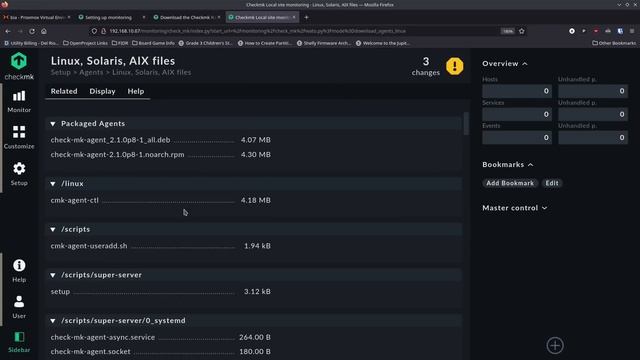Open the 3 changes counter
This screenshot has width=640, height=360.
[426, 66]
